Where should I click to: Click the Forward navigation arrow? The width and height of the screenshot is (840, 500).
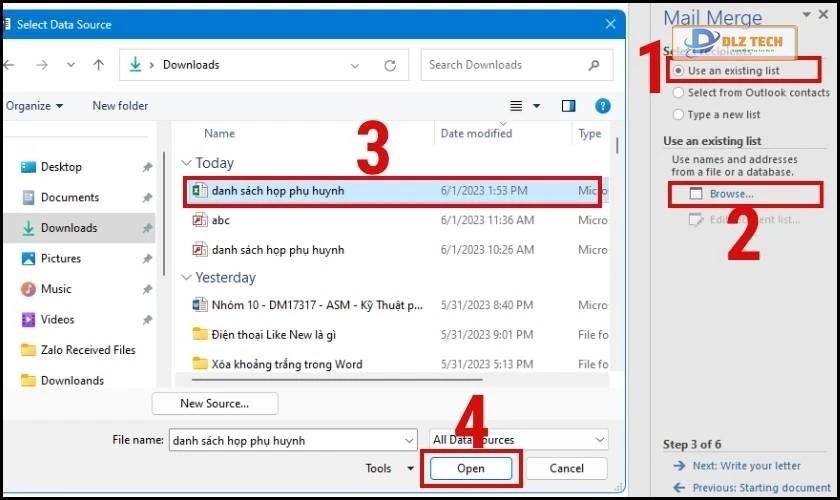[x=39, y=65]
